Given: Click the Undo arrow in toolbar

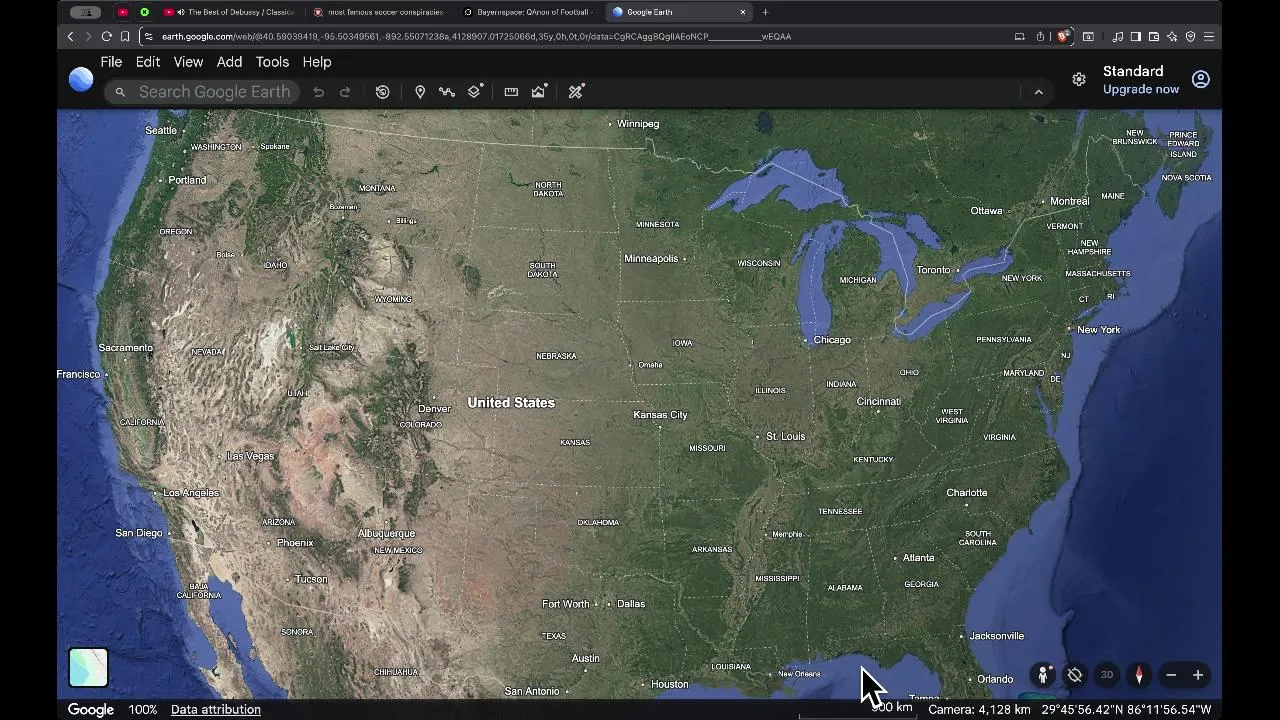Looking at the screenshot, I should click(x=318, y=92).
